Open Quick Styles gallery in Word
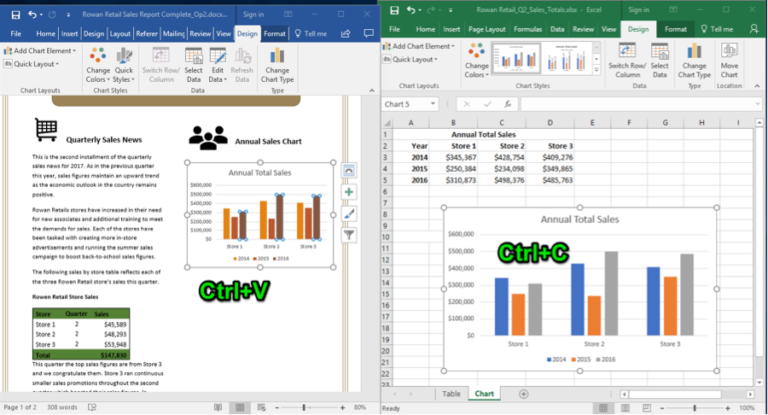Viewport: 768px width, 415px height. coord(124,66)
